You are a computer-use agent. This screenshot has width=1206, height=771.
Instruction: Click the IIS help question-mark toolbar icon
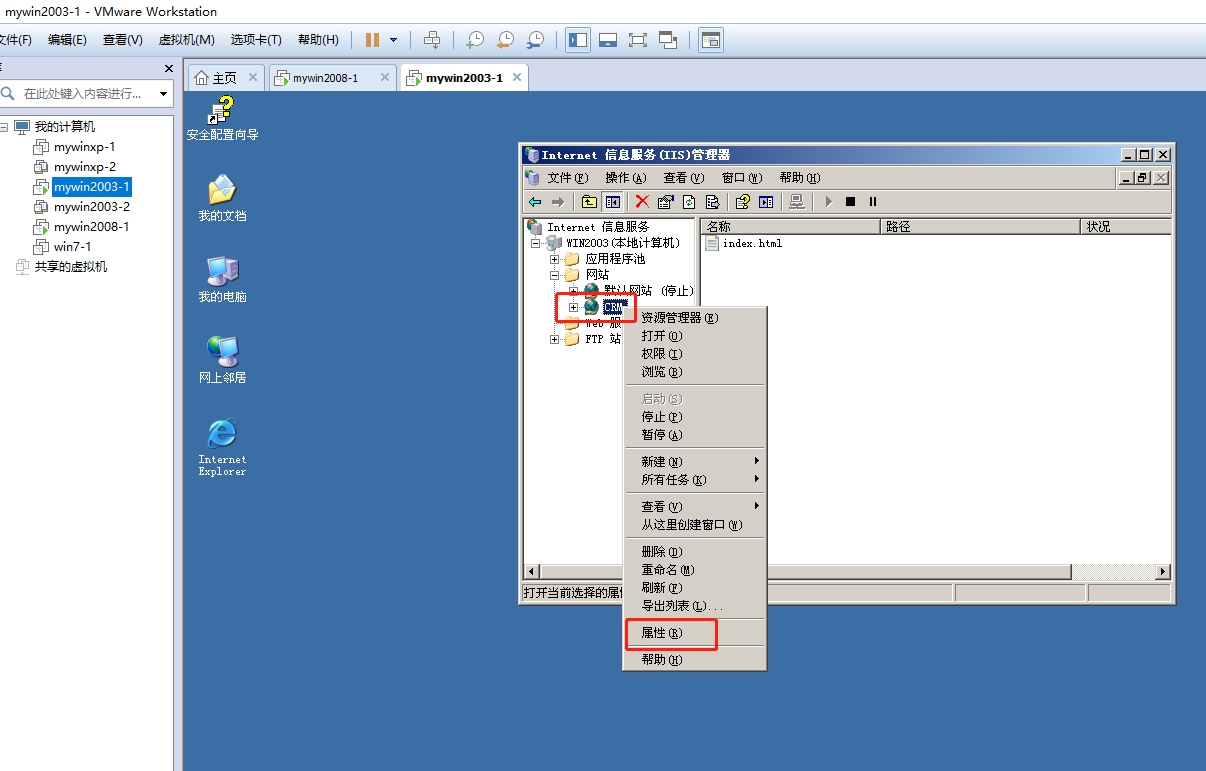point(742,202)
